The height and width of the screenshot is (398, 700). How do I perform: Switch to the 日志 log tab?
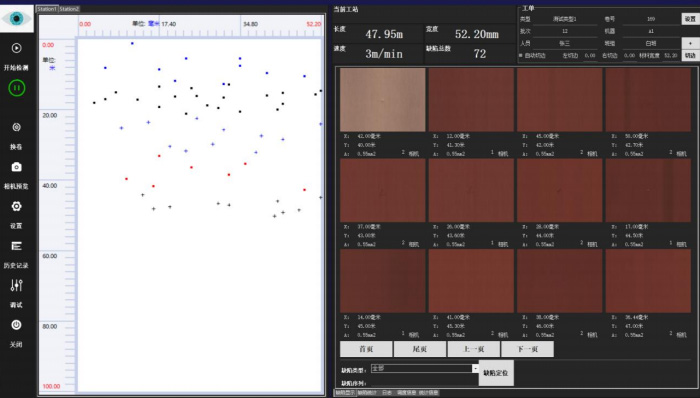click(387, 393)
